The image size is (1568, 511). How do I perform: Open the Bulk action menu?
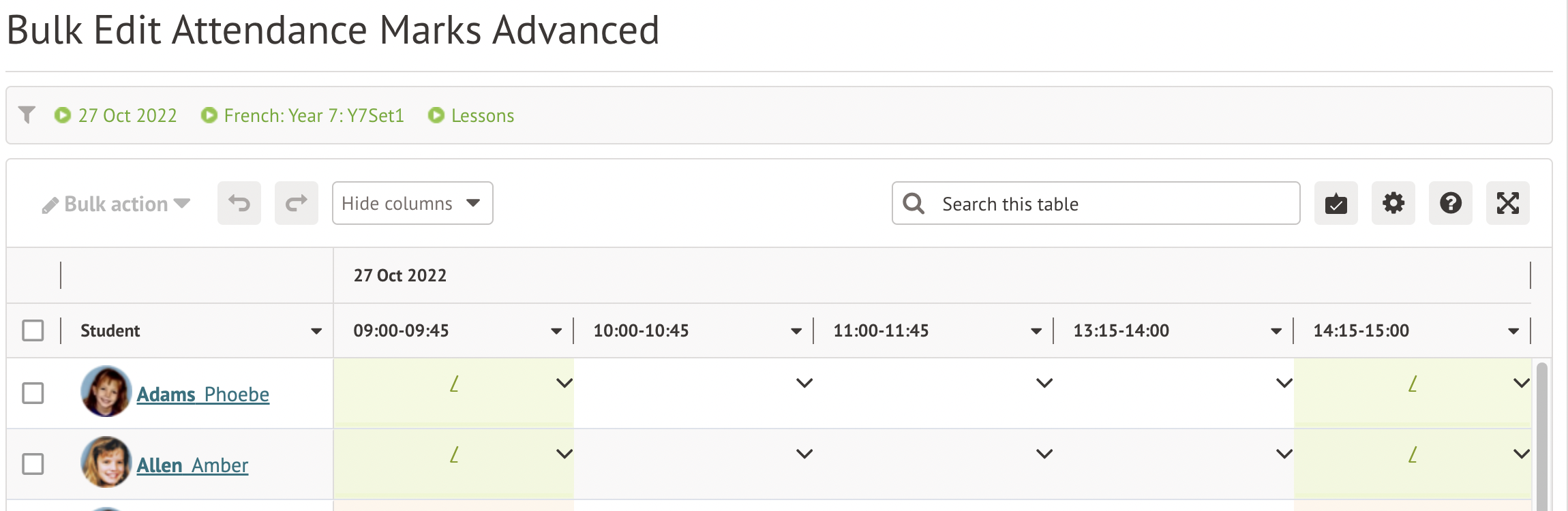pyautogui.click(x=116, y=204)
